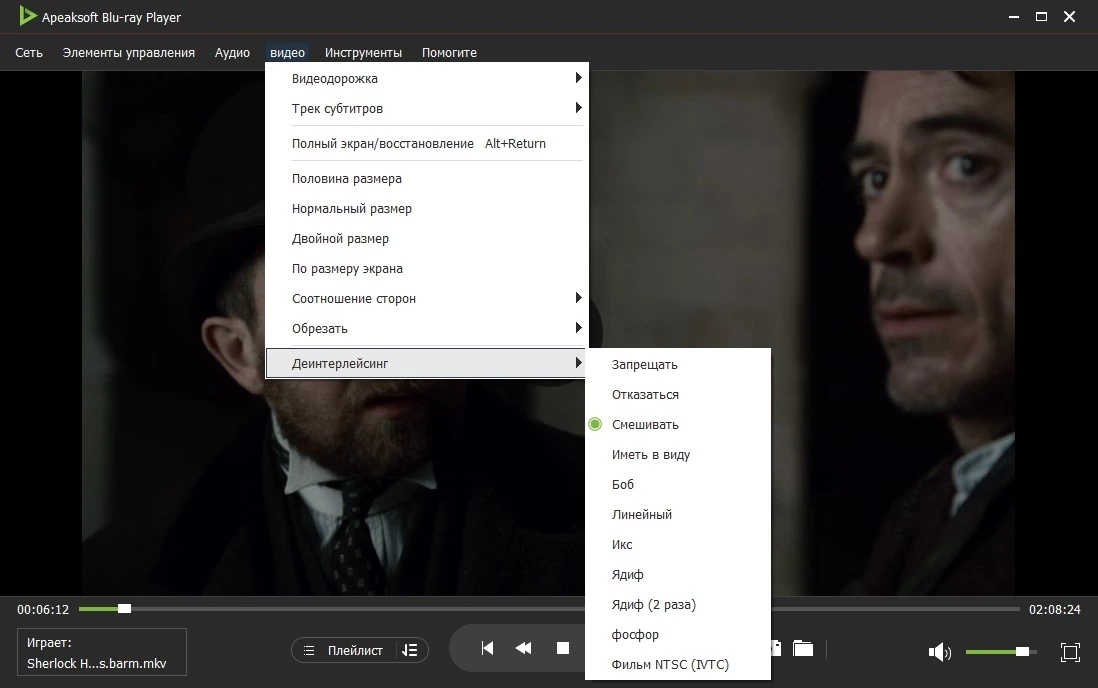Minimize the player window
This screenshot has height=688, width=1098.
[1013, 17]
